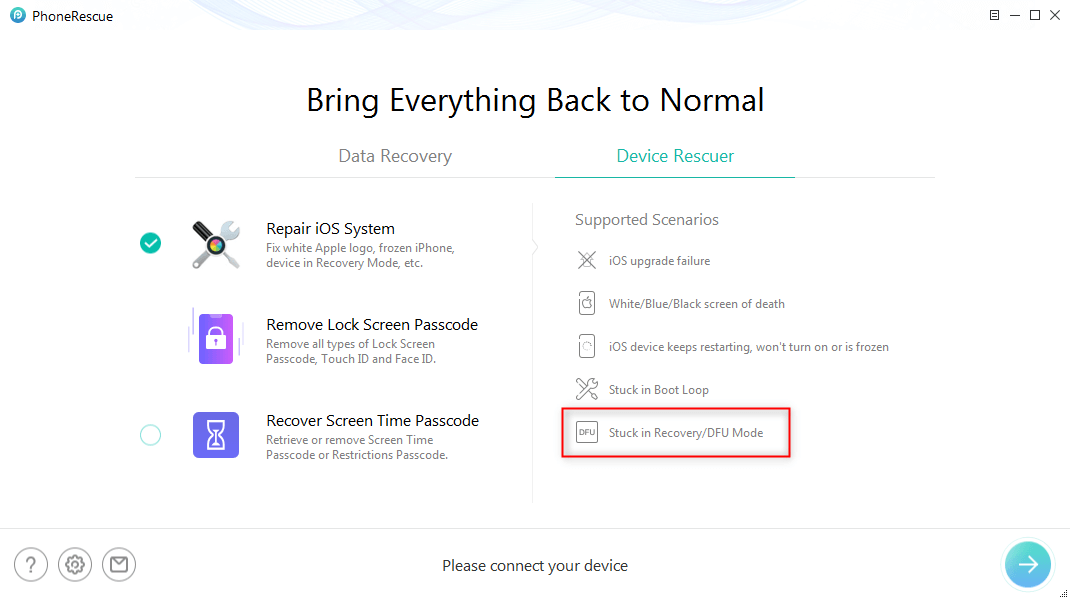Click the envelope feedback icon
Viewport: 1070px width, 600px height.
pyautogui.click(x=119, y=565)
